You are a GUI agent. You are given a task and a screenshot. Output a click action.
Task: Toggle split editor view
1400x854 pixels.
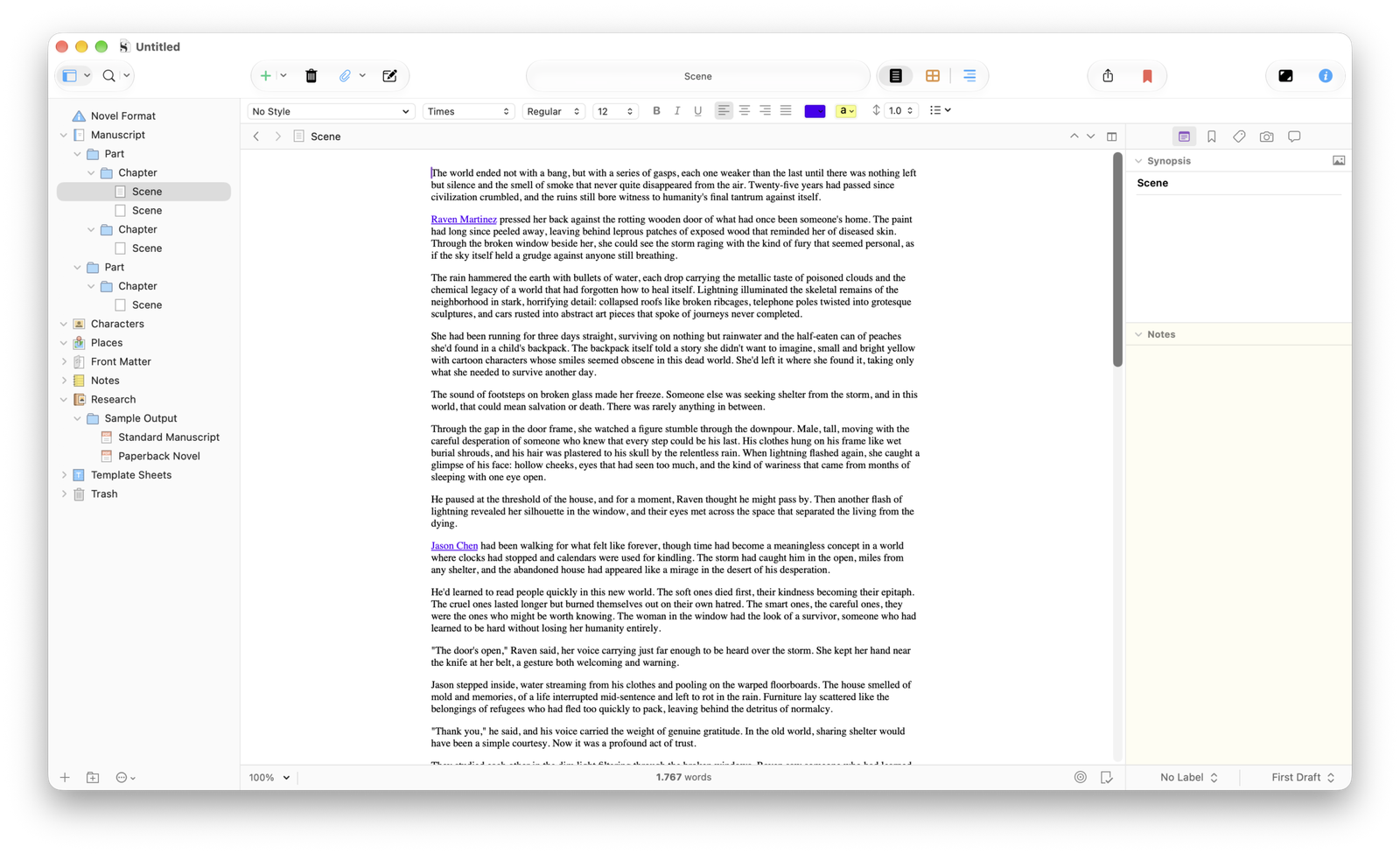1112,136
